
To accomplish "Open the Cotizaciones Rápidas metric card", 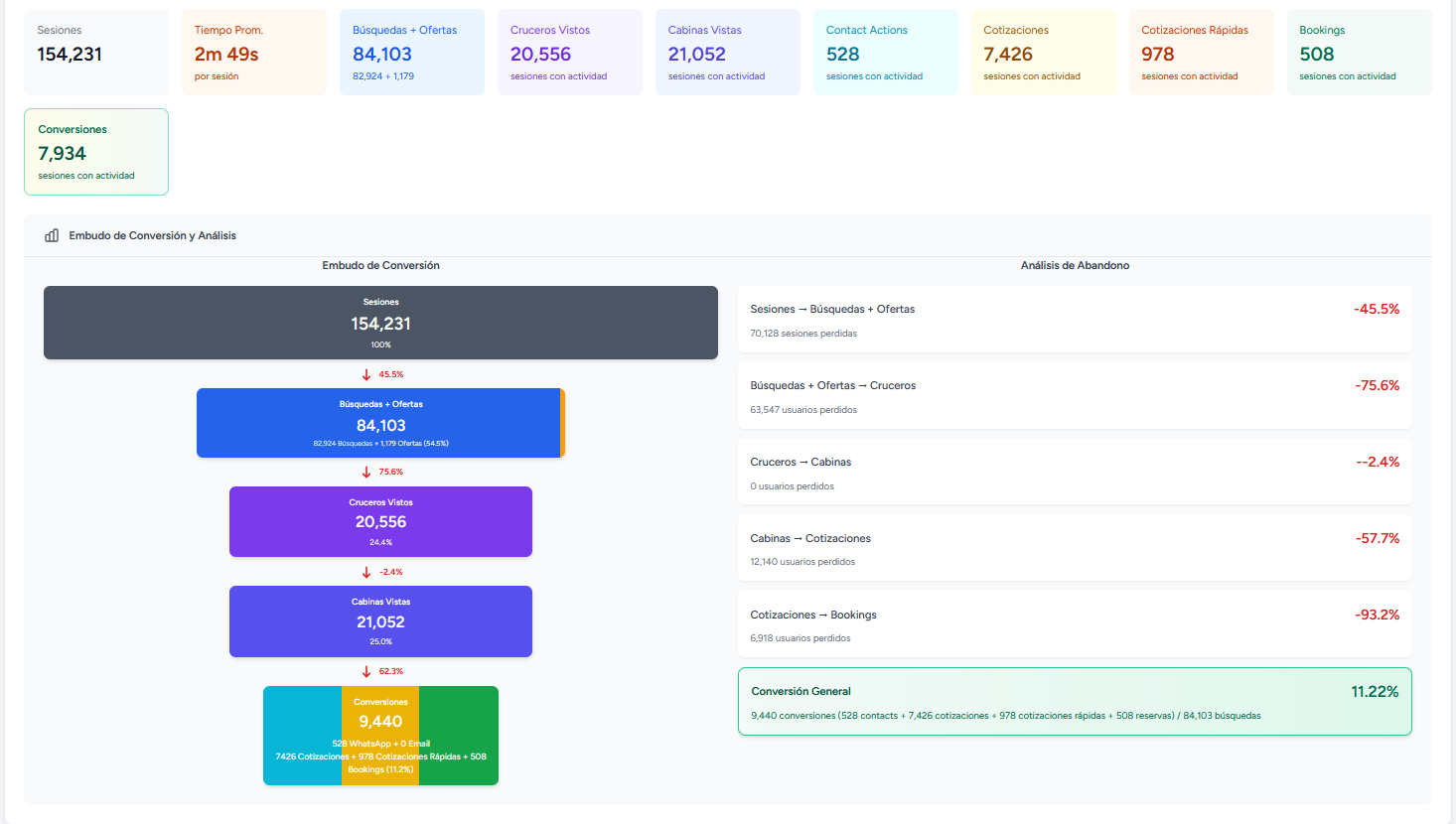I will click(x=1201, y=53).
